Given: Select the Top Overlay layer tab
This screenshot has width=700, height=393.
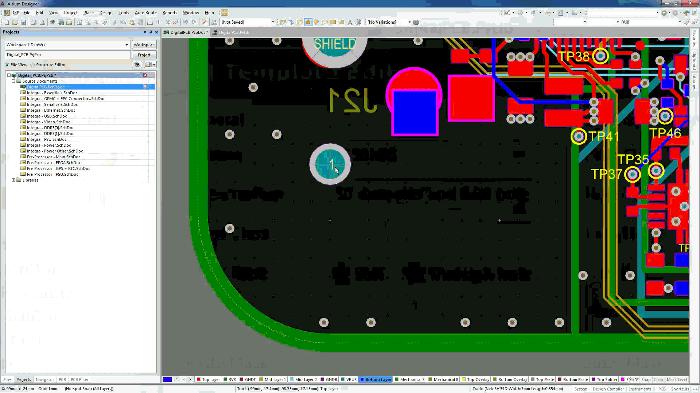Looking at the screenshot, I should pyautogui.click(x=476, y=380).
